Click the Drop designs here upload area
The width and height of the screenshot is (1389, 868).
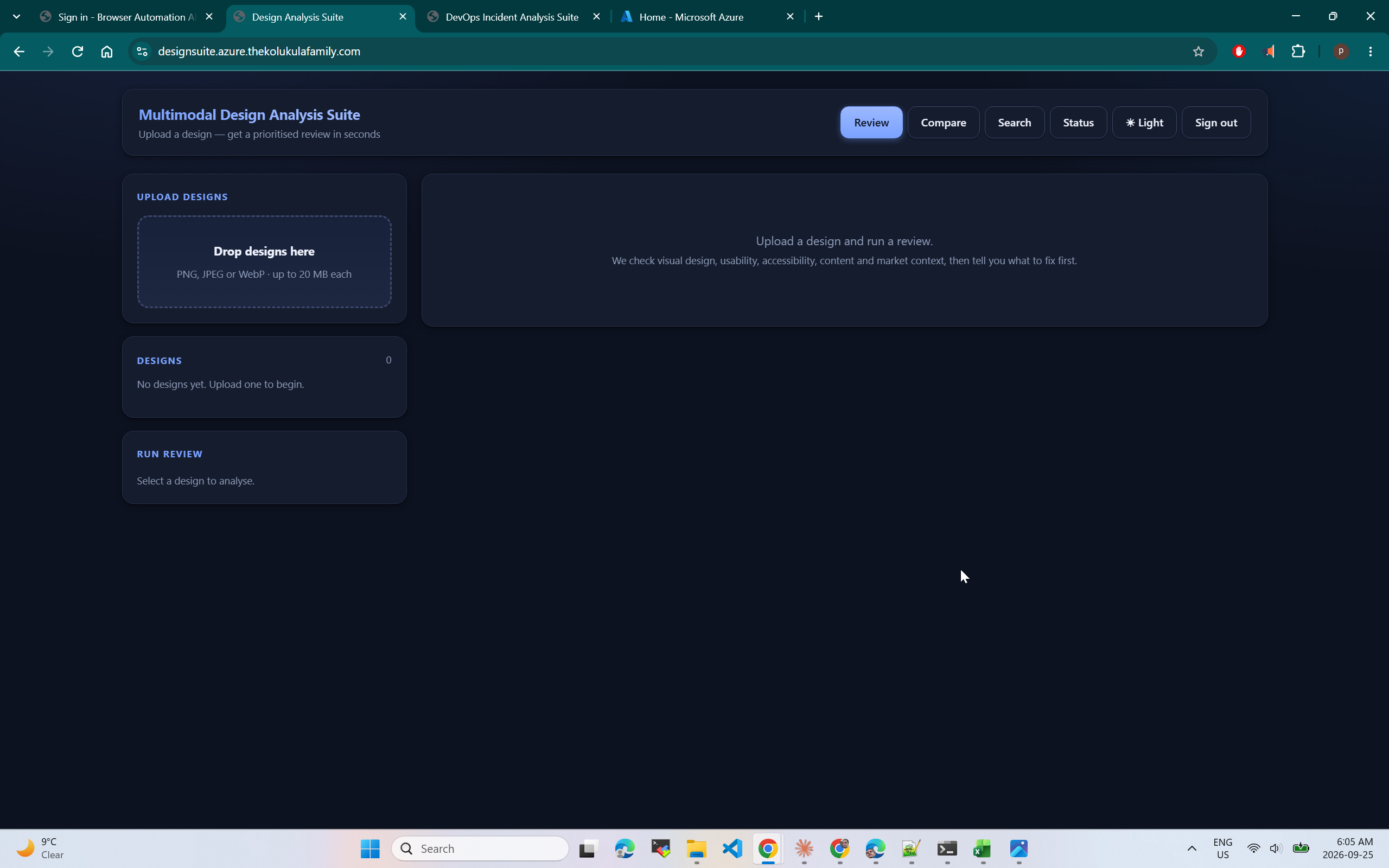[x=264, y=262]
